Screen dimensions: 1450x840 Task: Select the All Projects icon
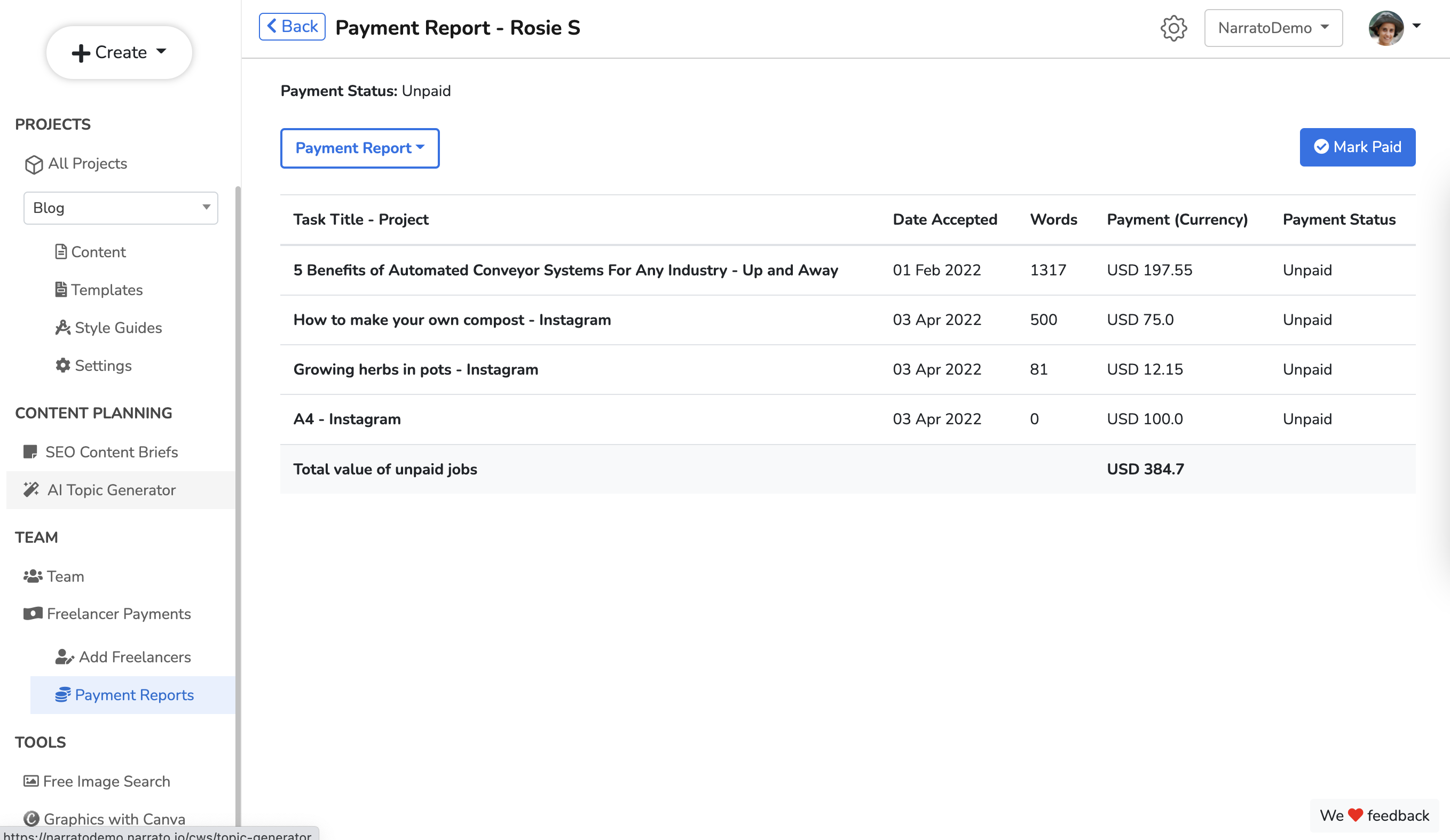[34, 163]
